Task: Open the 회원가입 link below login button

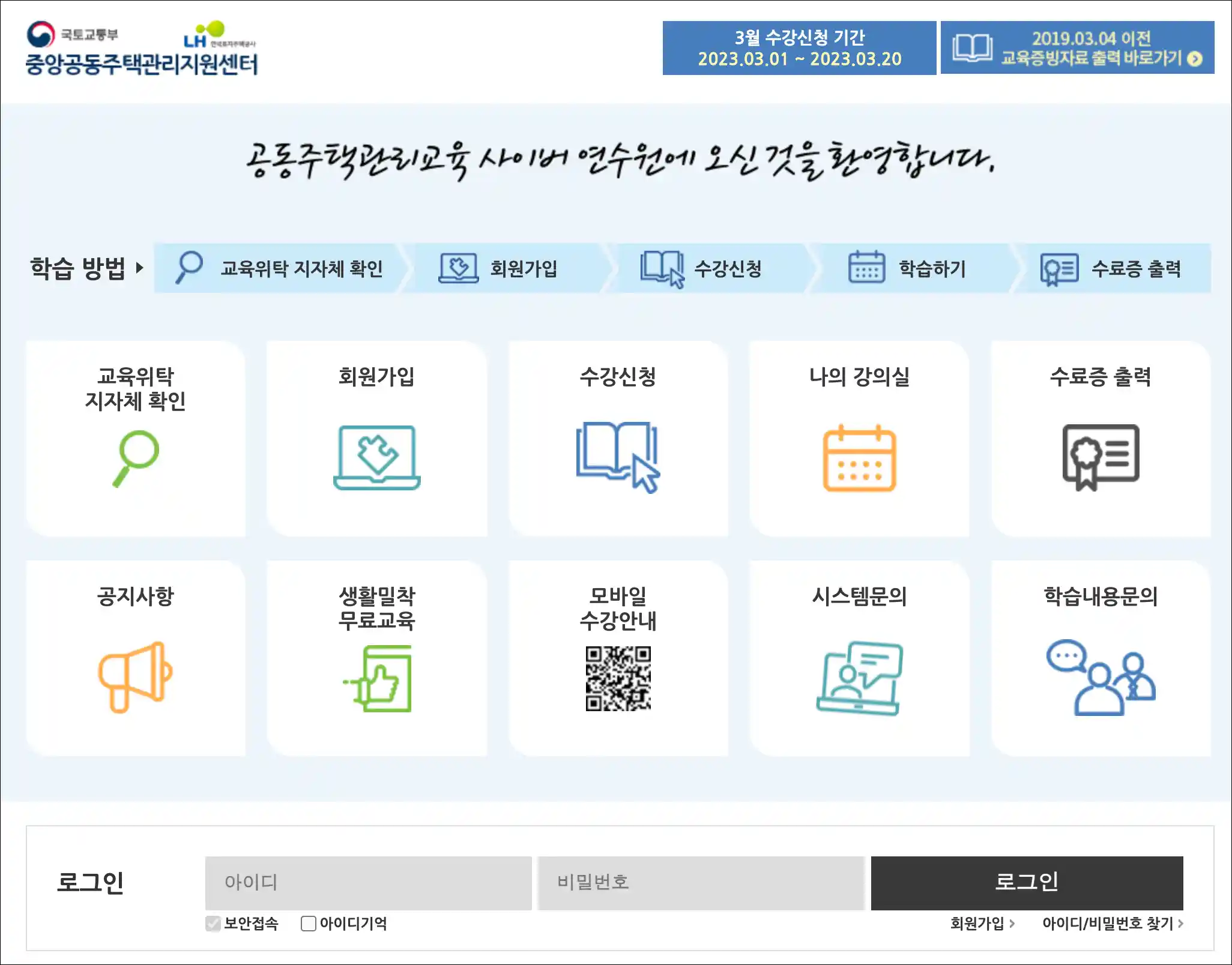Action: pyautogui.click(x=982, y=923)
